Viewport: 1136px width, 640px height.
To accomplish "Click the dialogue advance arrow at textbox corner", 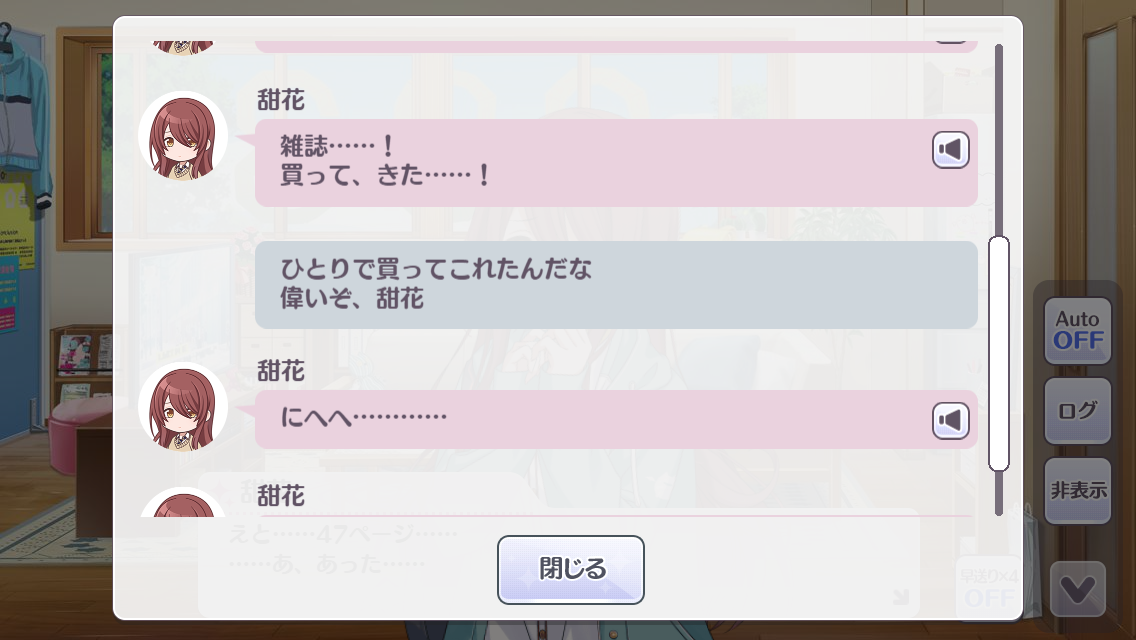I will (x=901, y=597).
